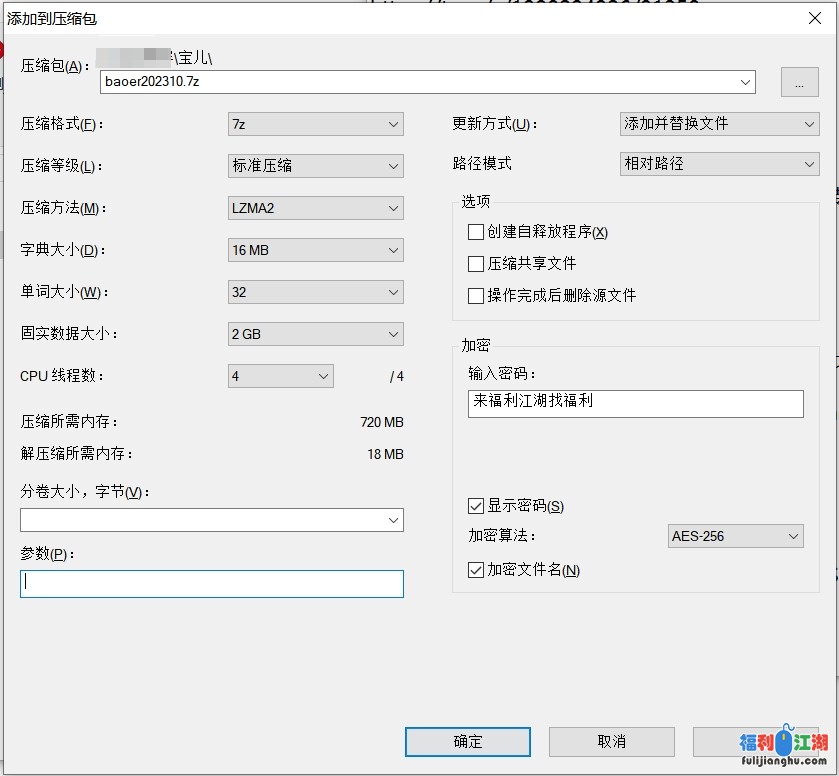The height and width of the screenshot is (776, 839).
Task: Click the 参数 input field
Action: tap(211, 584)
